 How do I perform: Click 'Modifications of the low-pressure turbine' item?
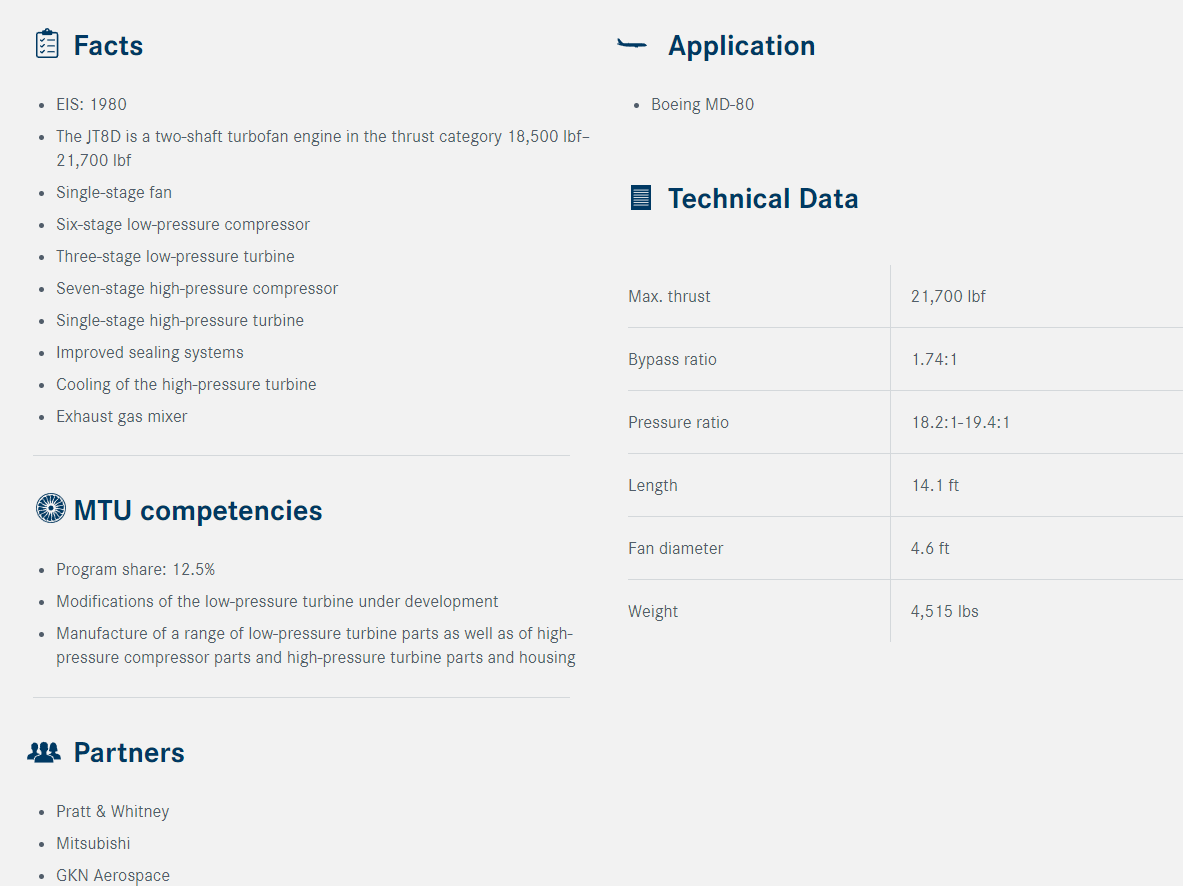(x=277, y=601)
